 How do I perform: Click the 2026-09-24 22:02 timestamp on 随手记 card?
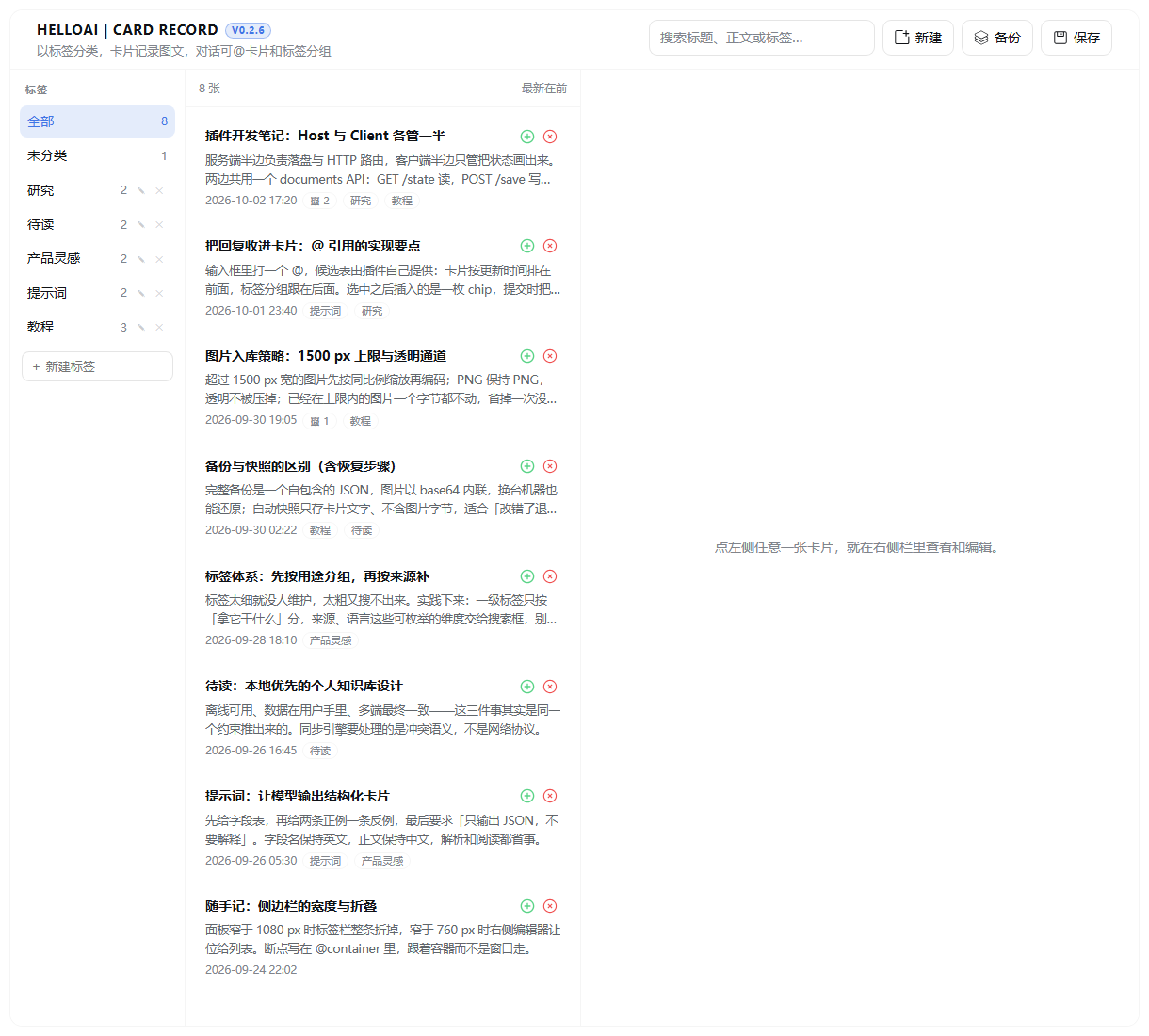251,970
